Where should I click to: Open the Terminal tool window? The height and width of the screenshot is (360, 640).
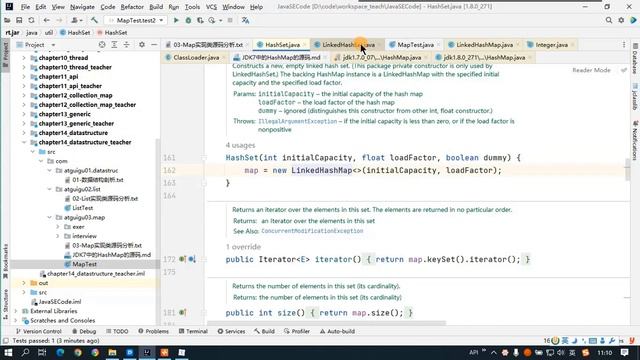(193, 331)
